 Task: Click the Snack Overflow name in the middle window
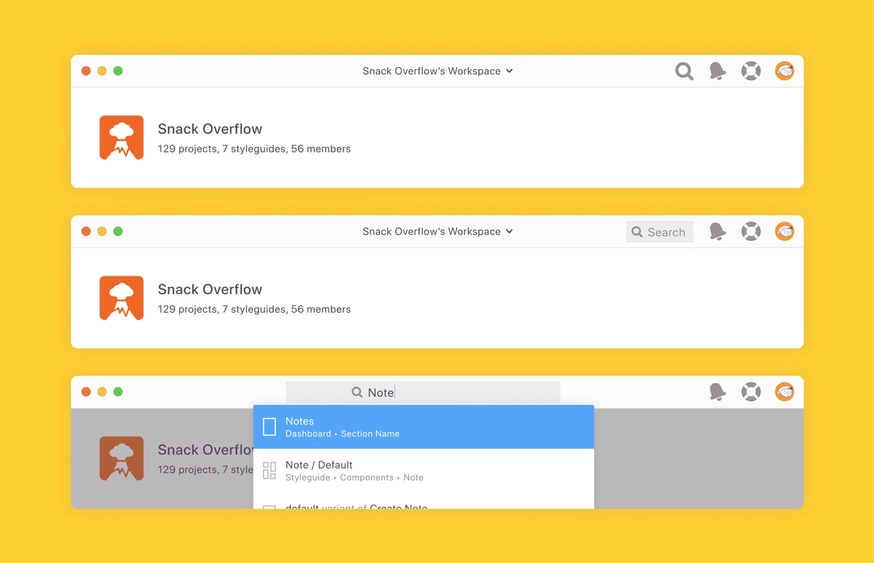(x=210, y=289)
